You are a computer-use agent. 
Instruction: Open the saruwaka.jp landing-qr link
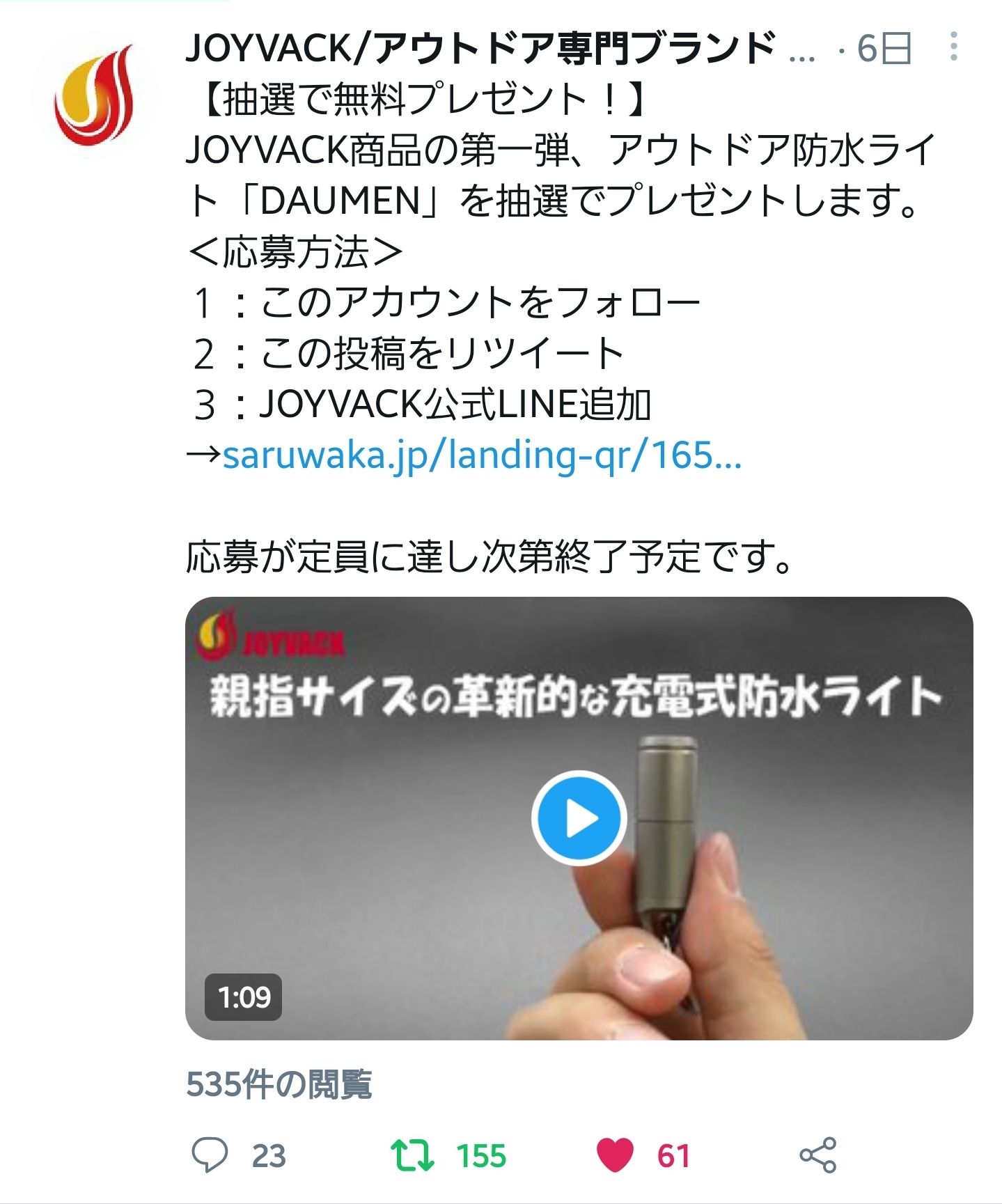pyautogui.click(x=482, y=455)
